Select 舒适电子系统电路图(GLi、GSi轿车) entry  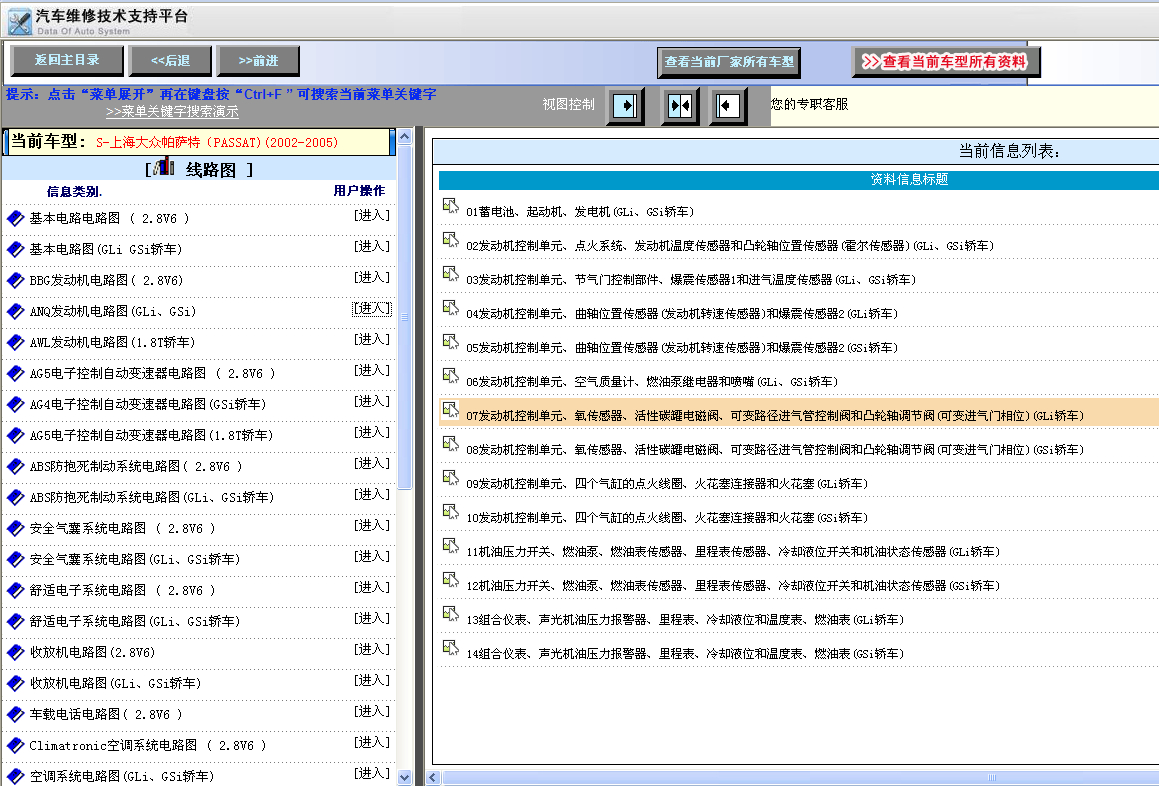[135, 621]
